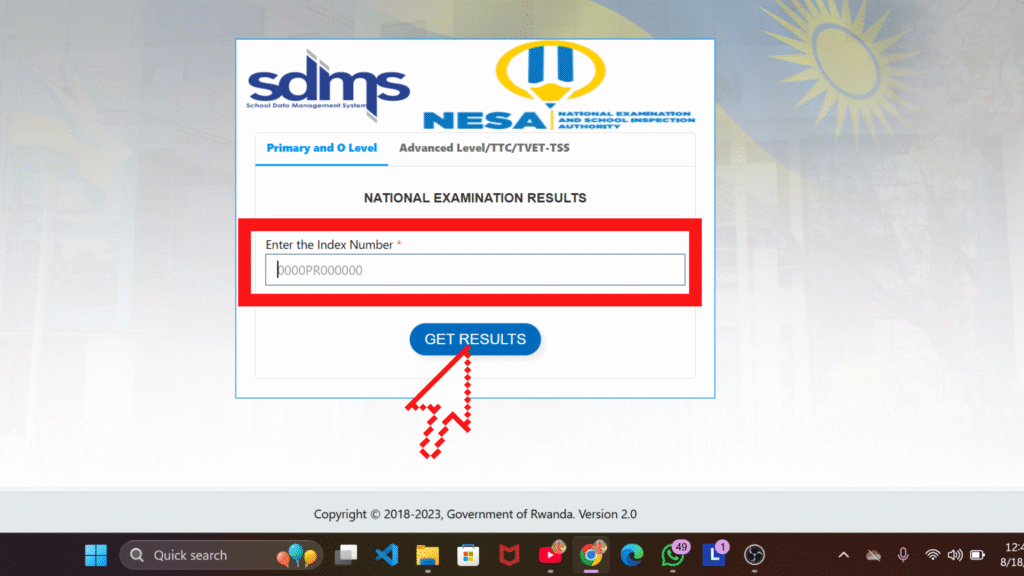The image size is (1024, 576).
Task: Open OBS Studio from the taskbar
Action: coord(754,555)
